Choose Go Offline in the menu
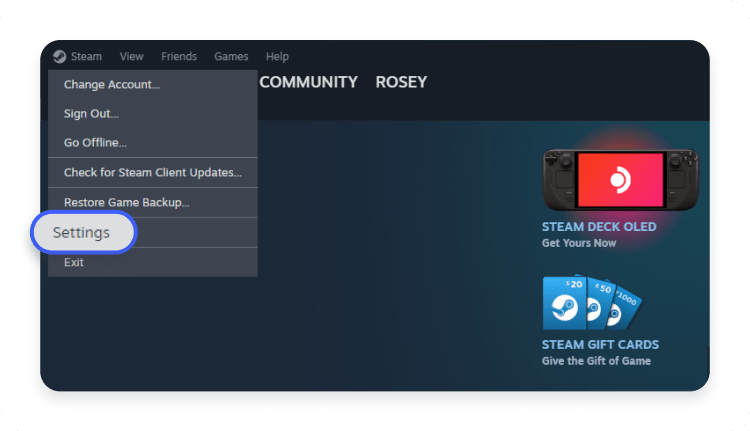This screenshot has width=750, height=431. 153,143
